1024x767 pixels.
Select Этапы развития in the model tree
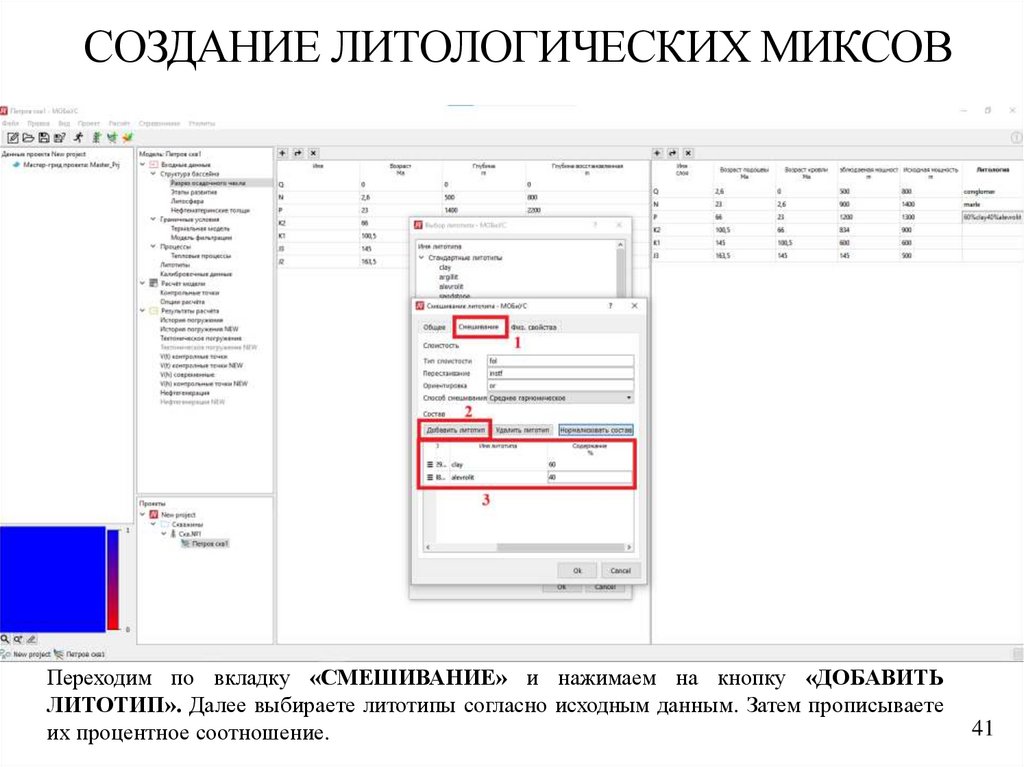[194, 192]
